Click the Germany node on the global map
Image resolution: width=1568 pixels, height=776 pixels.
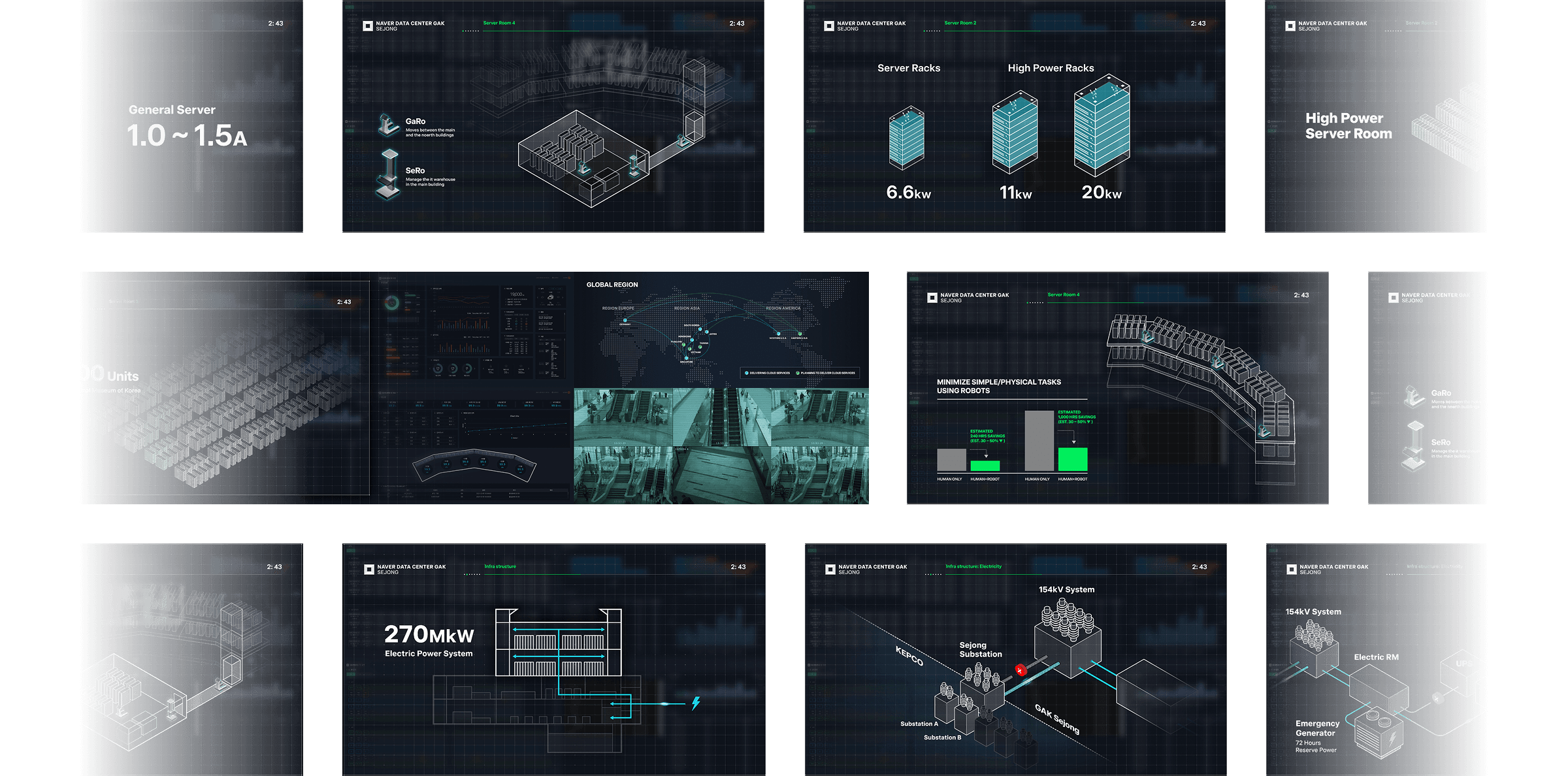click(x=625, y=321)
